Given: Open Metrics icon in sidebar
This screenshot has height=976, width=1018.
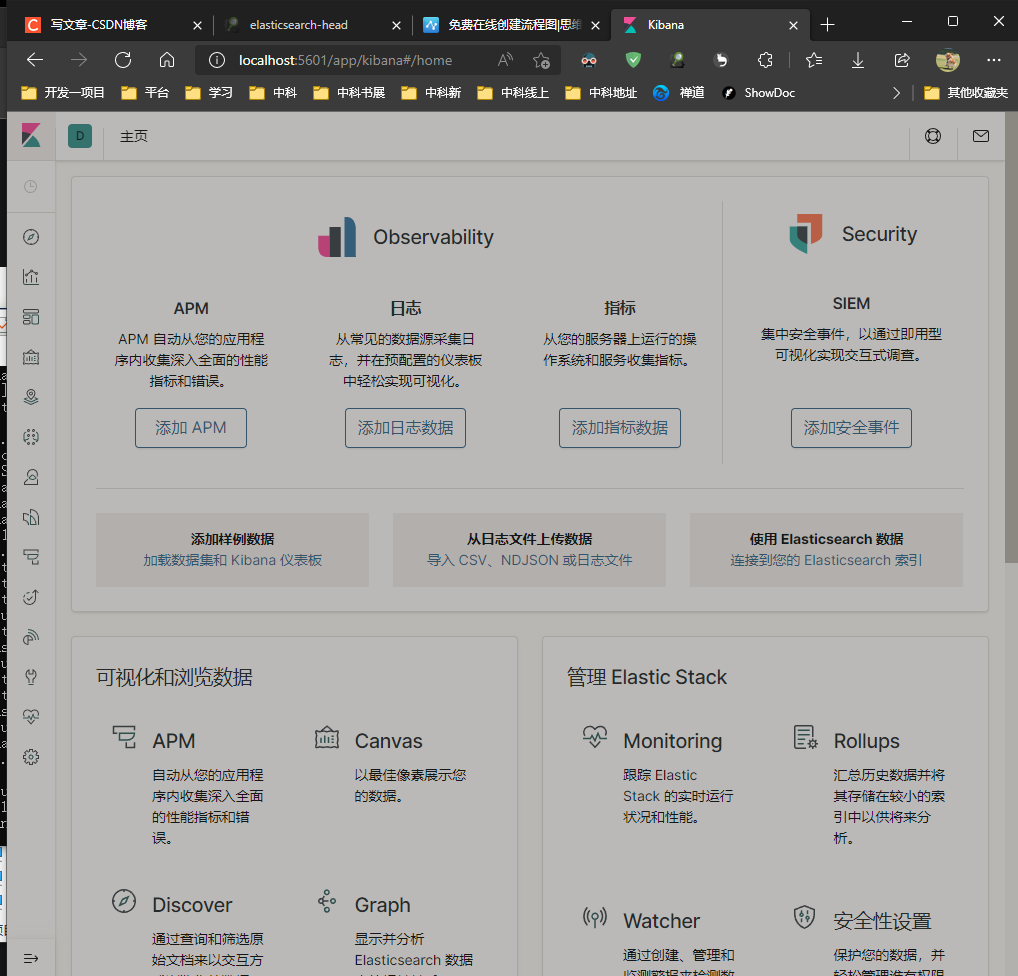Looking at the screenshot, I should 31,477.
